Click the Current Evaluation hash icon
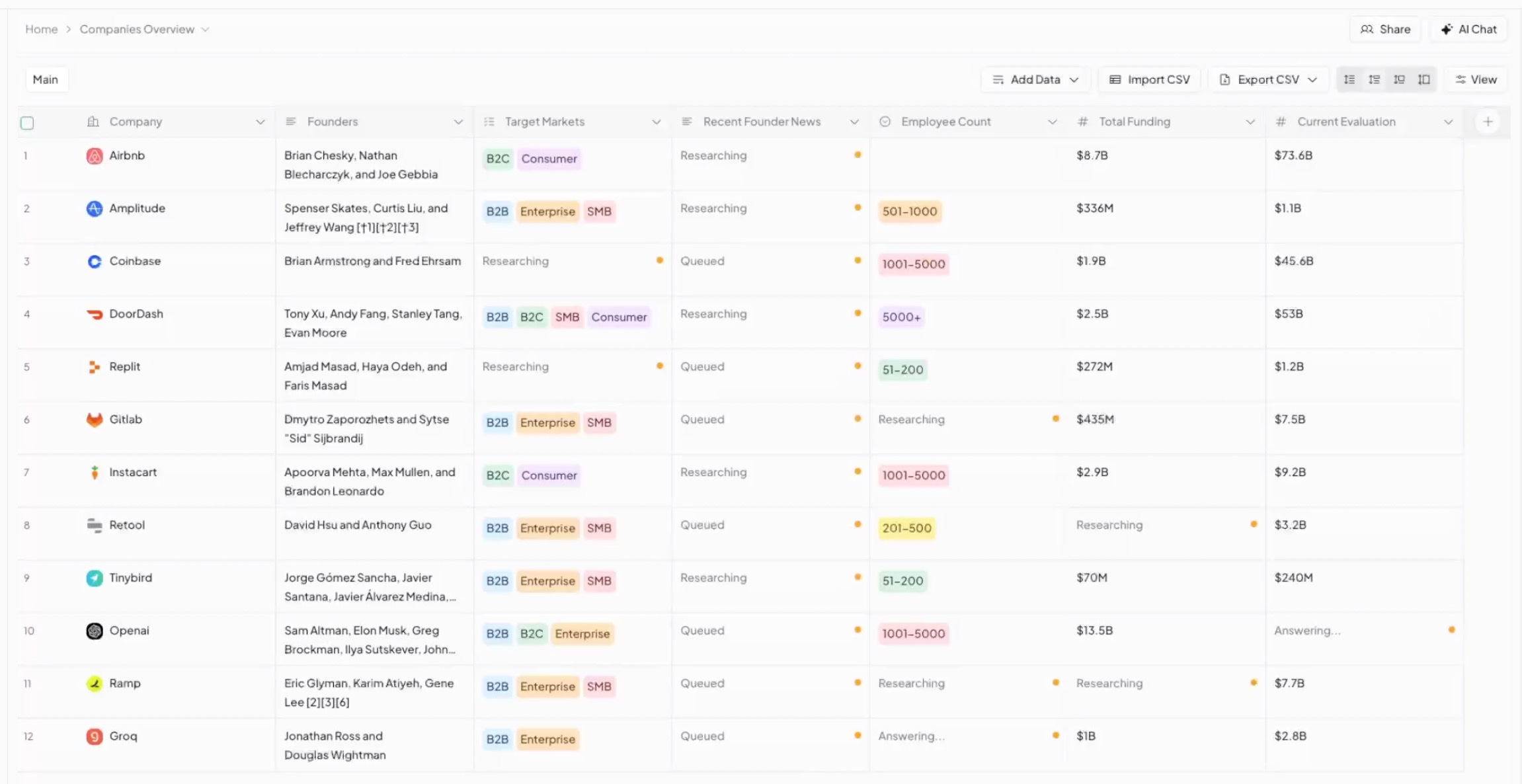 (1281, 122)
